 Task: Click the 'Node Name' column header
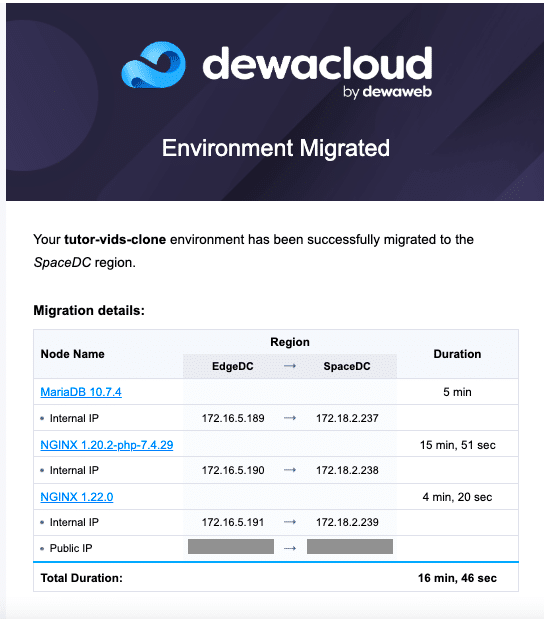[x=73, y=354]
